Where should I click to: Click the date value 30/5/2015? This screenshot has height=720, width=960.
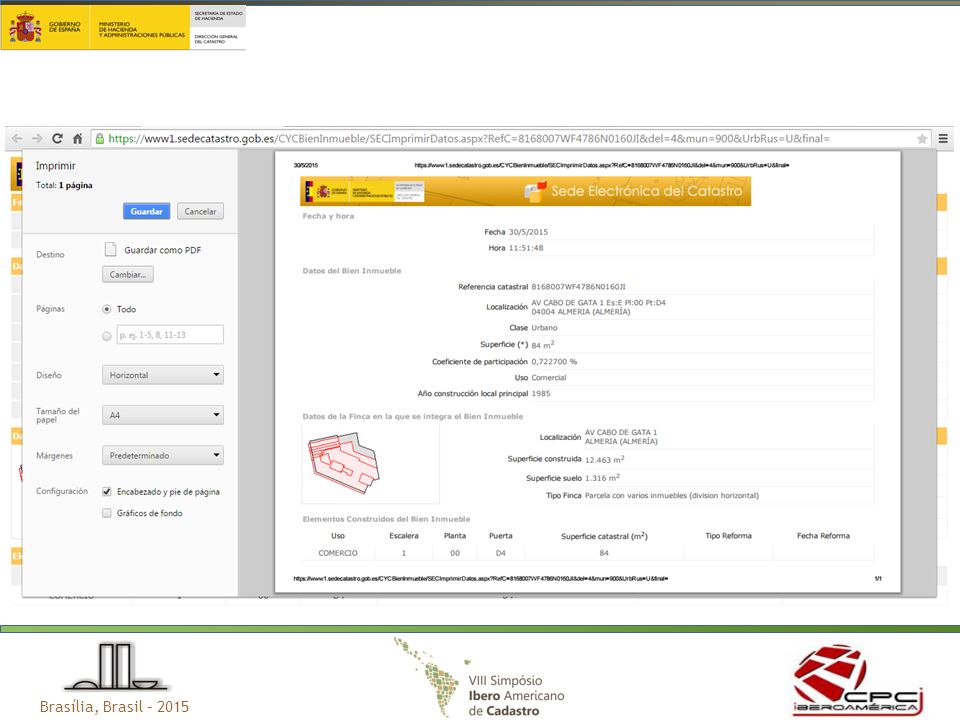(528, 232)
